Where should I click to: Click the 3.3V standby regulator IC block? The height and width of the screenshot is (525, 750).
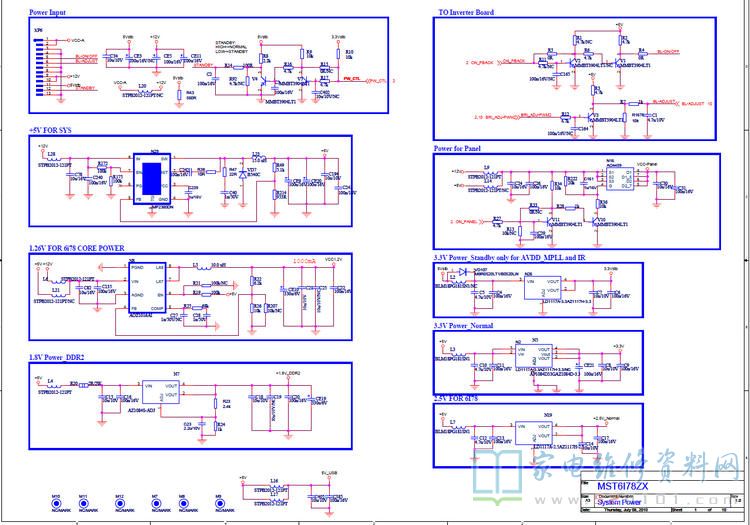tap(542, 288)
